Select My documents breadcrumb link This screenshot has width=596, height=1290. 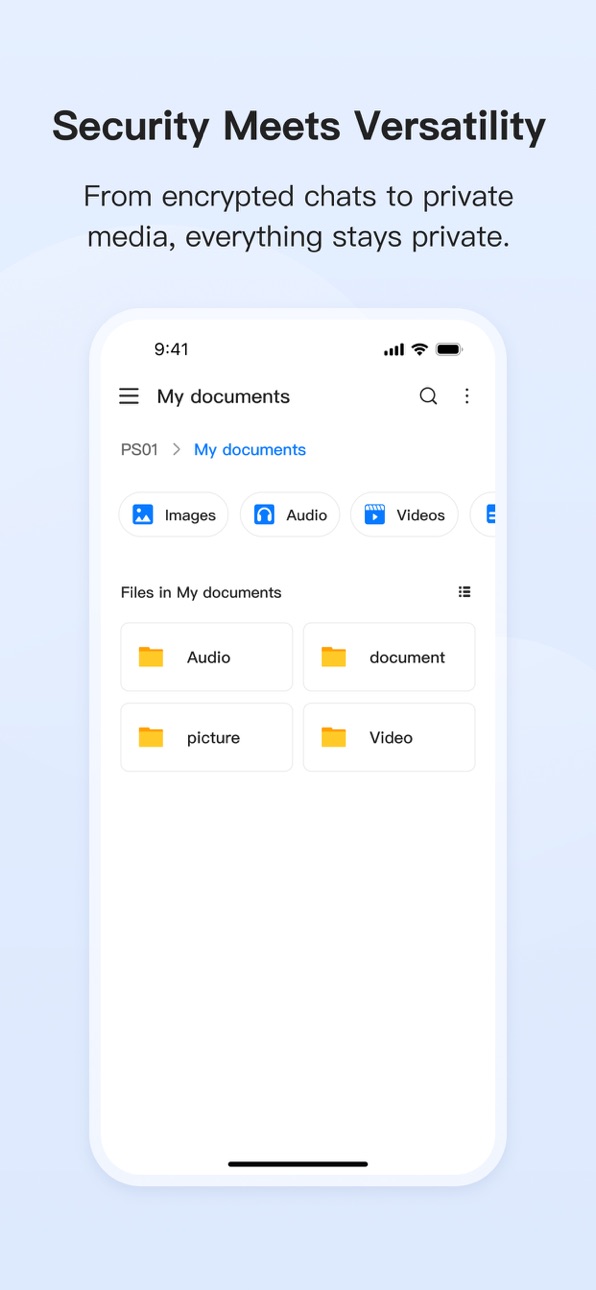(x=250, y=450)
